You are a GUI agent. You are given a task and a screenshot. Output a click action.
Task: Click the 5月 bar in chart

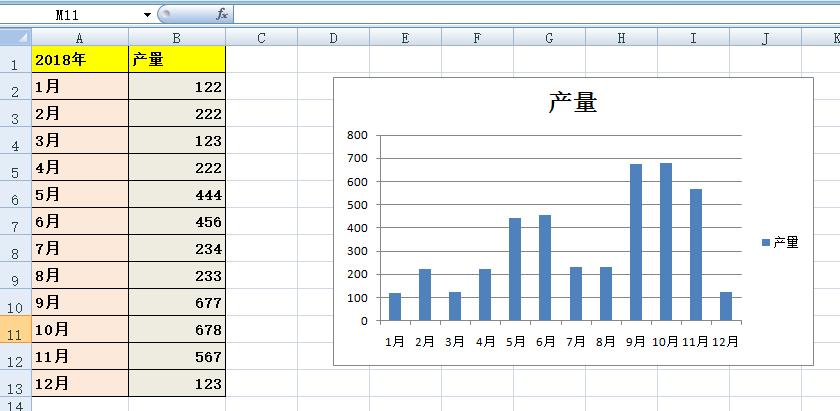coord(515,269)
